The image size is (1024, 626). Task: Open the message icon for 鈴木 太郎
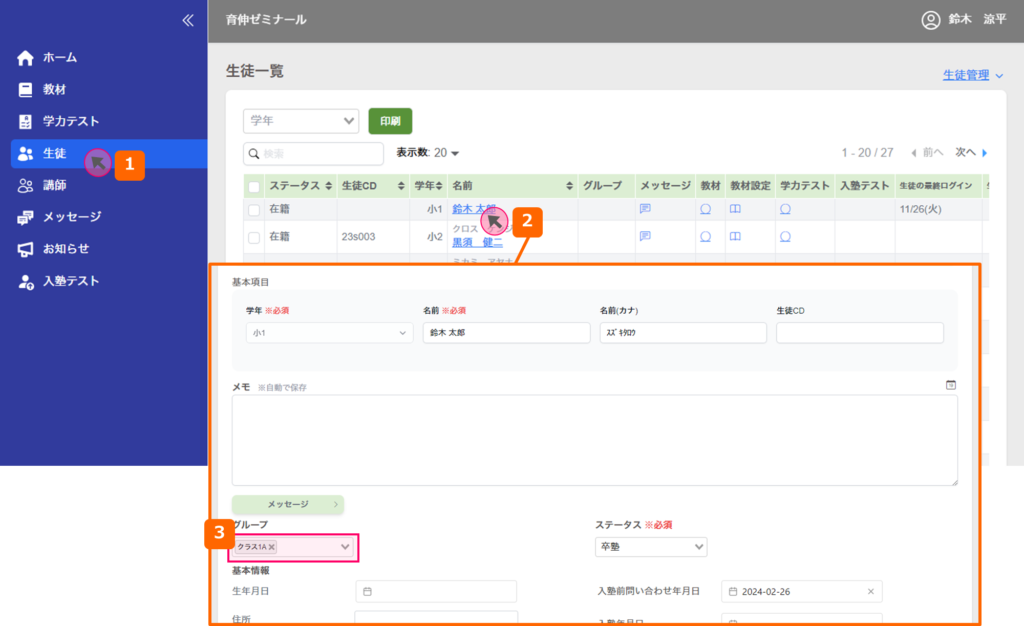coord(645,209)
